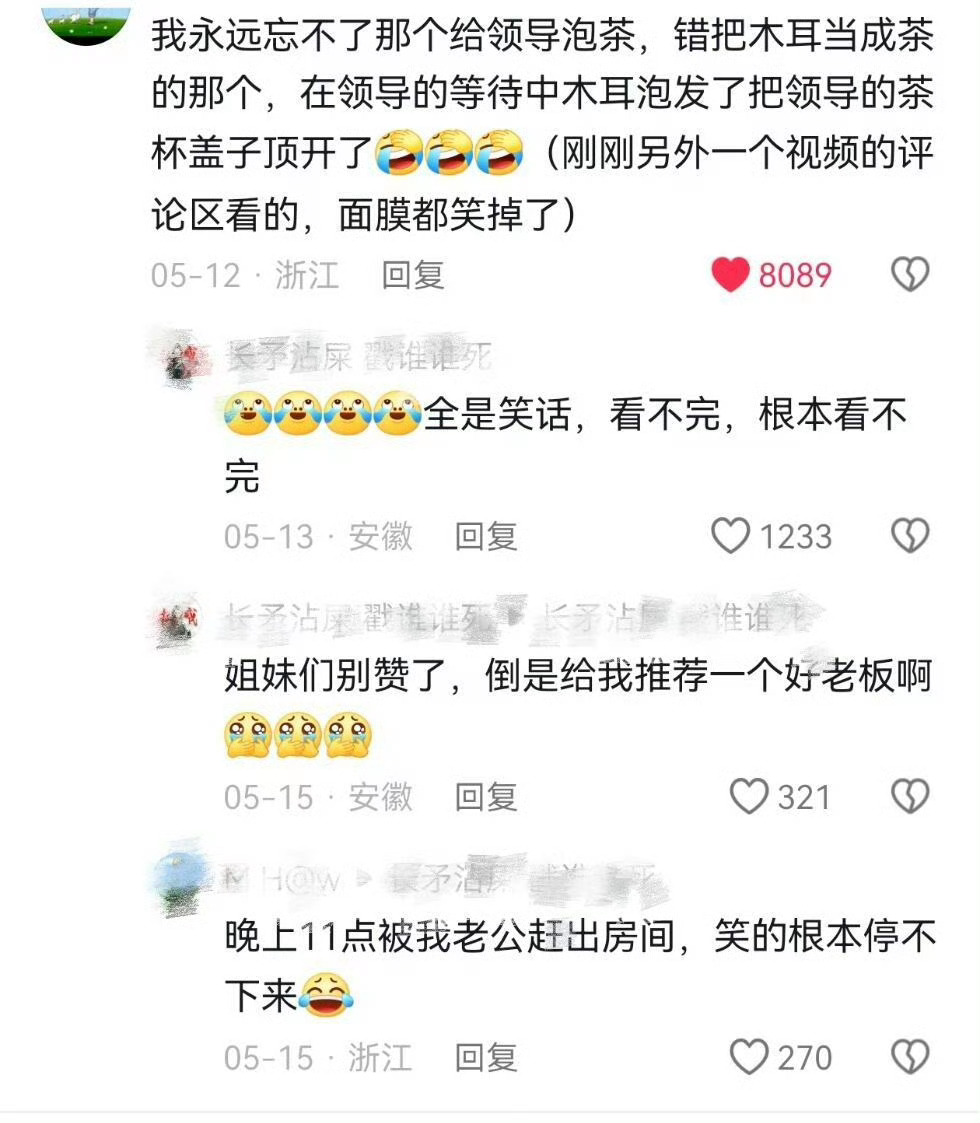Screen dimensions: 980x1123
Task: Tap broken heart beside 321 likes
Action: click(910, 796)
